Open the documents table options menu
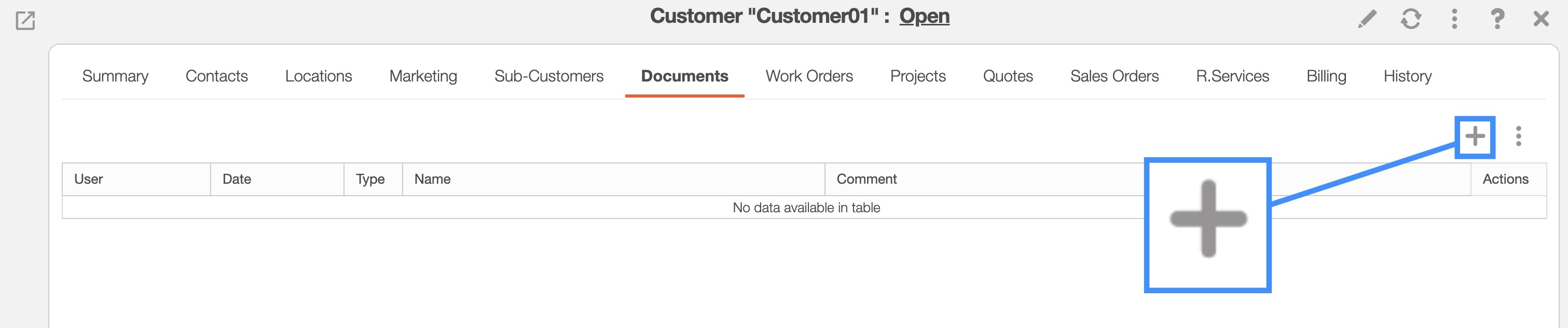Viewport: 1568px width, 328px height. (x=1518, y=136)
